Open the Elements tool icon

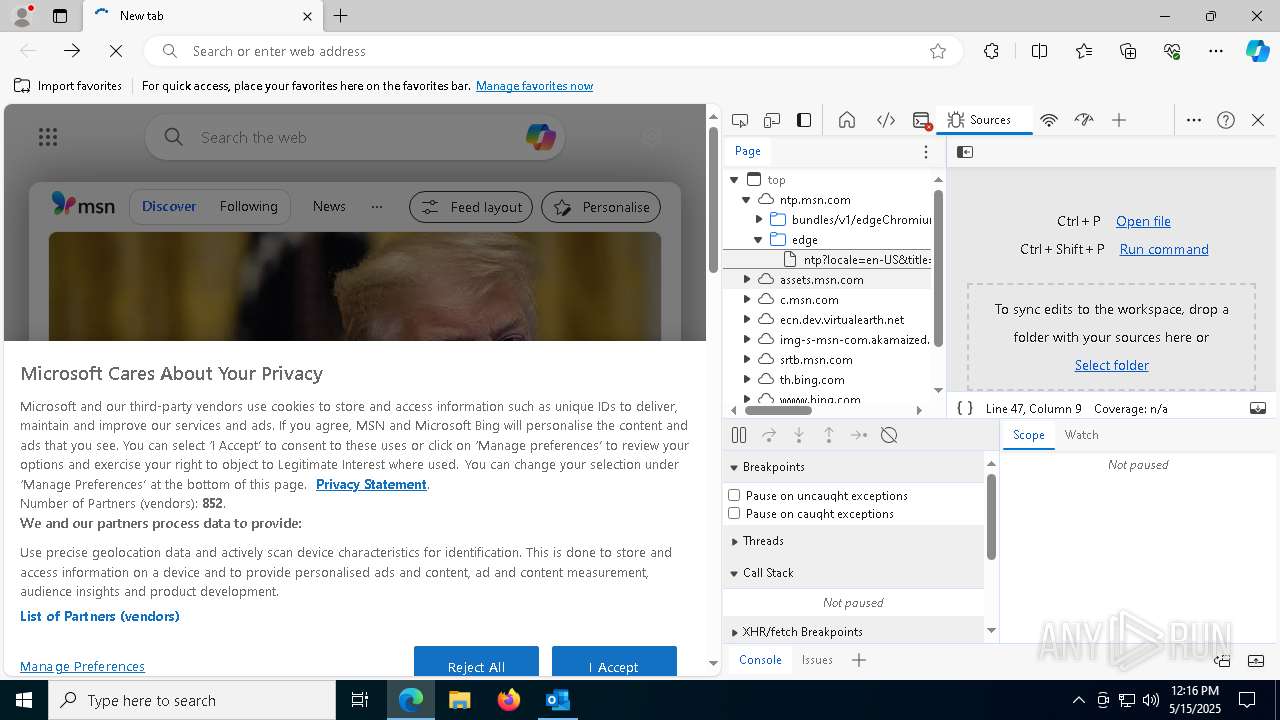886,120
